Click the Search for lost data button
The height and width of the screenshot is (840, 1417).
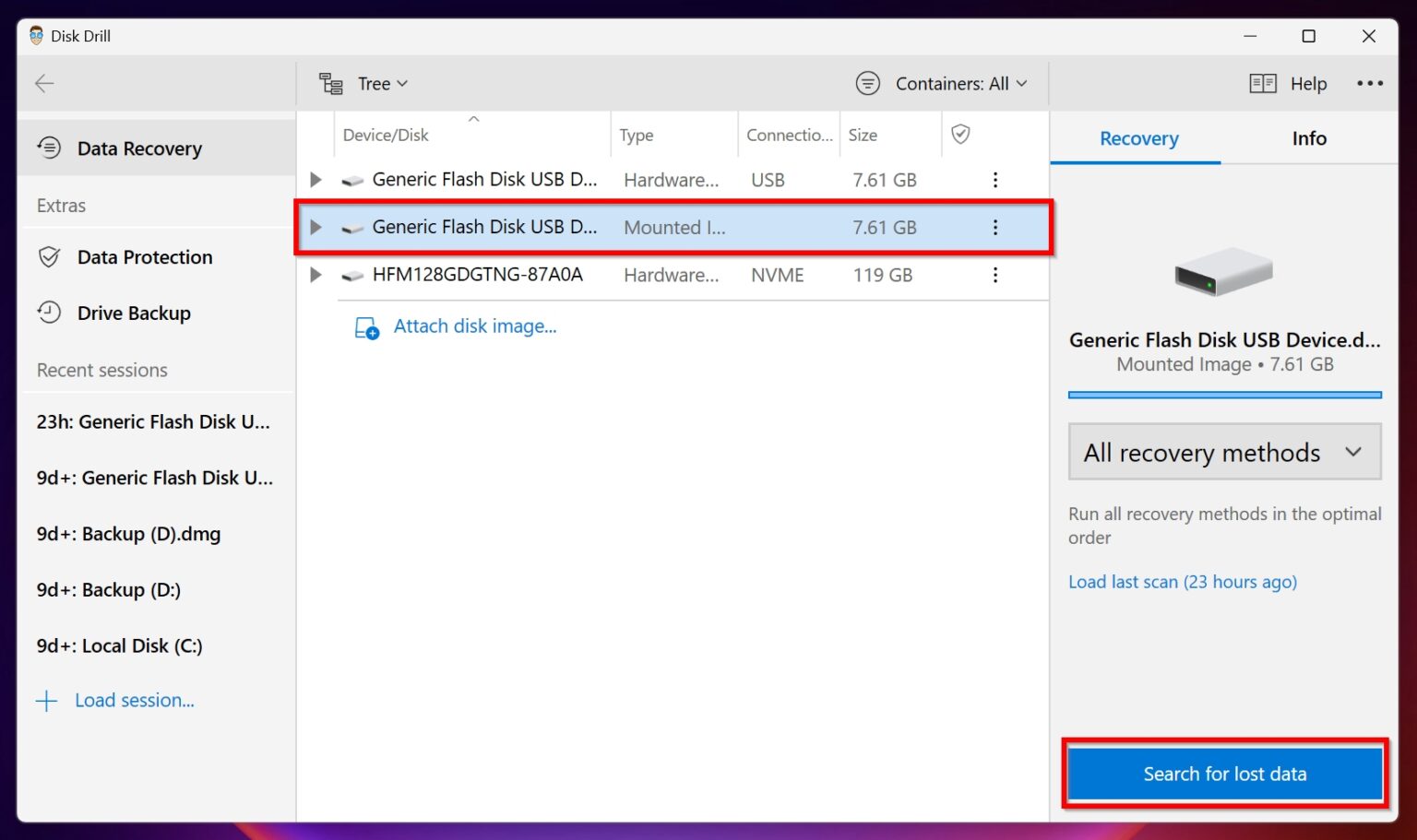point(1224,774)
